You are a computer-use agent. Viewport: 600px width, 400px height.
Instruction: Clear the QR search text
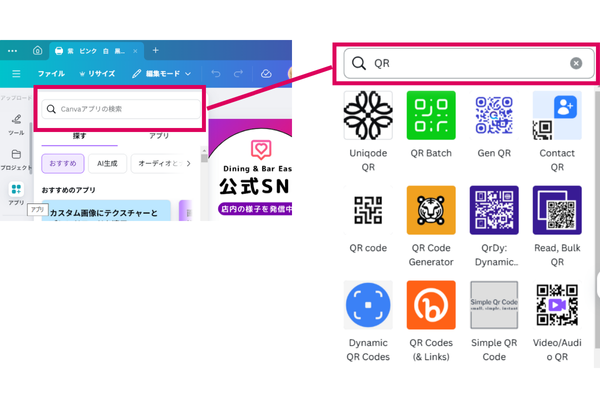576,63
